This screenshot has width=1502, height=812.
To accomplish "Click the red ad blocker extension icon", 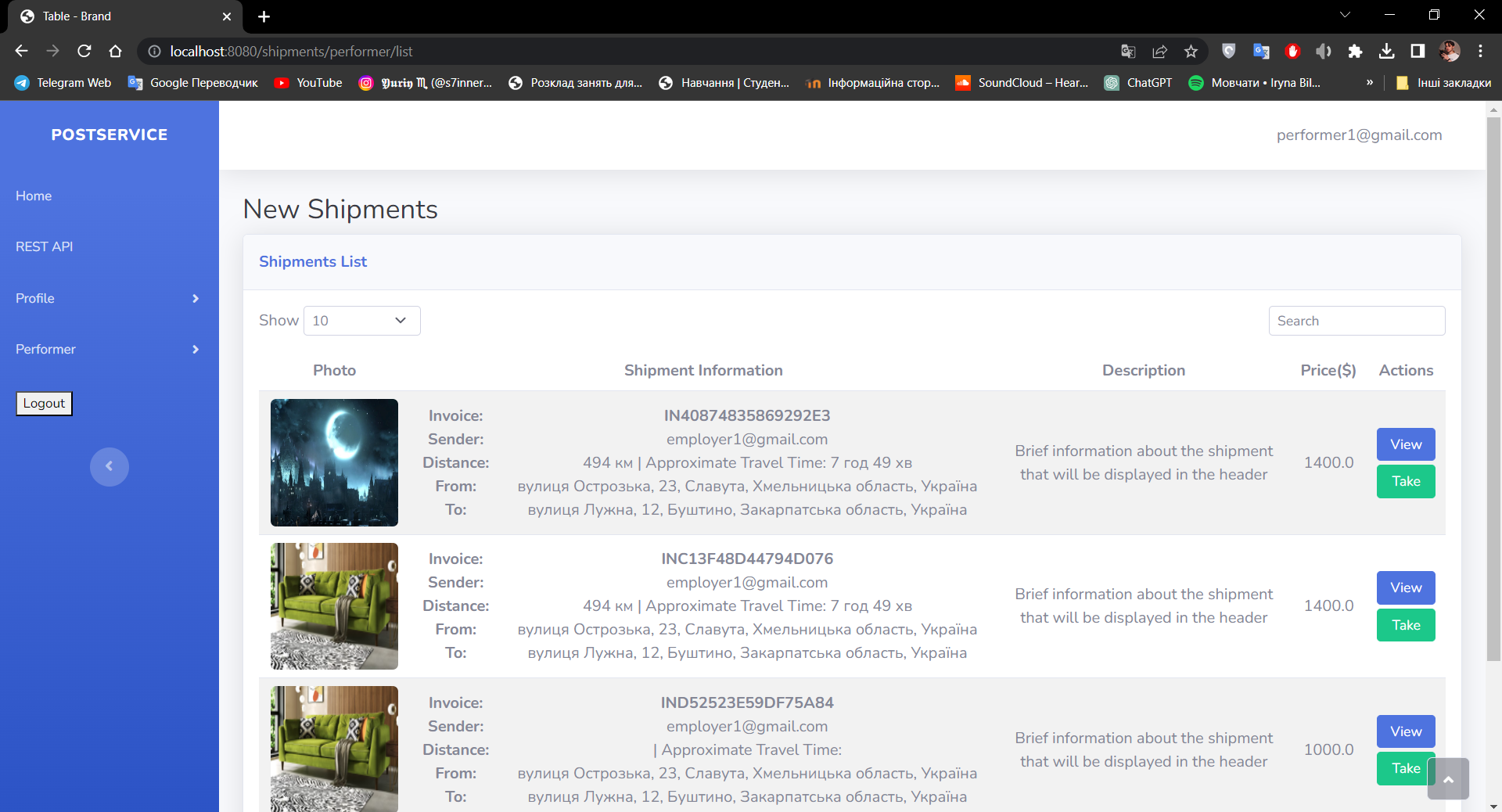I will tap(1292, 51).
